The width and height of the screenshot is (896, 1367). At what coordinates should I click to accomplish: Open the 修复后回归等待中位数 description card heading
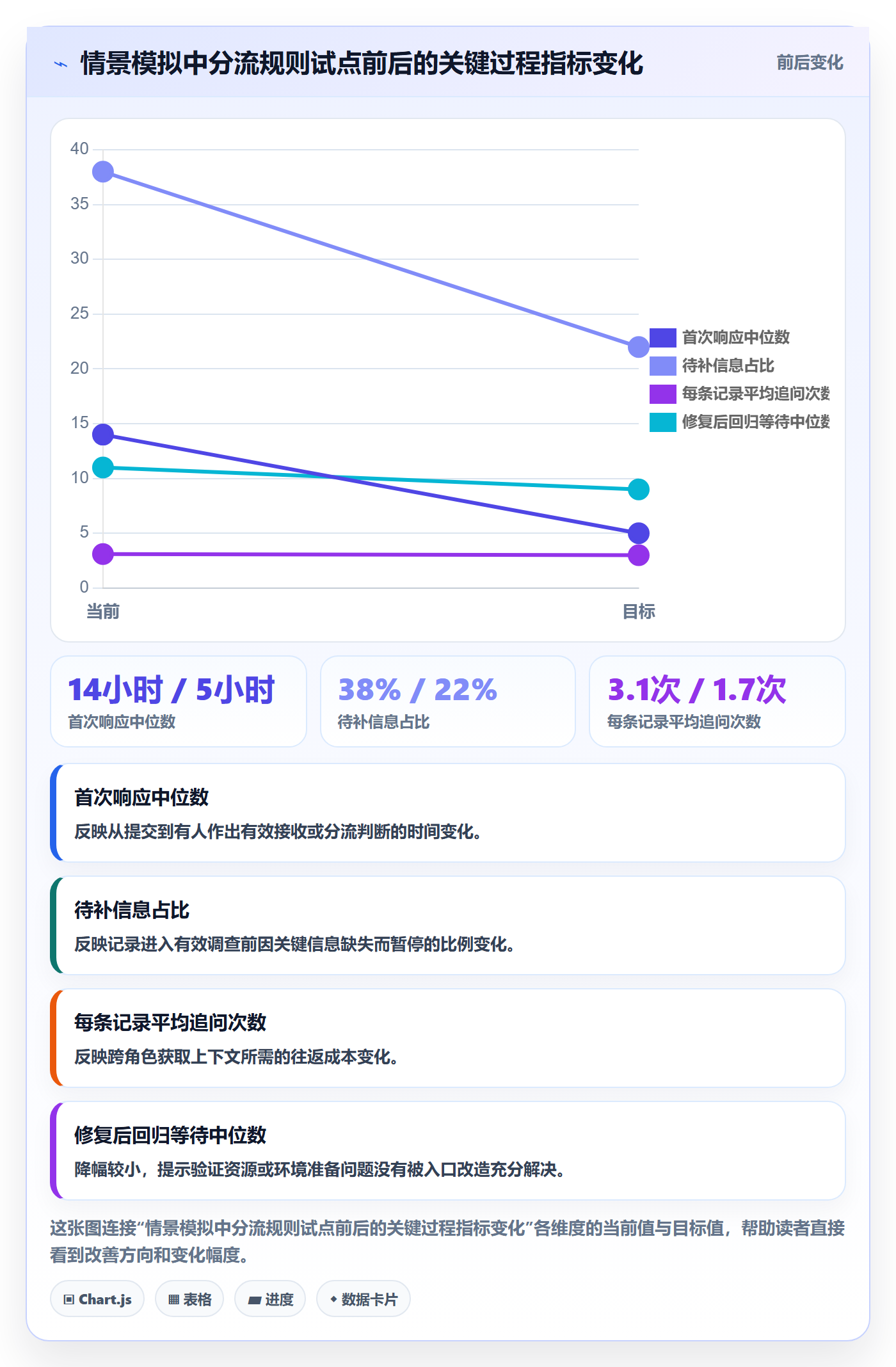pos(170,1135)
